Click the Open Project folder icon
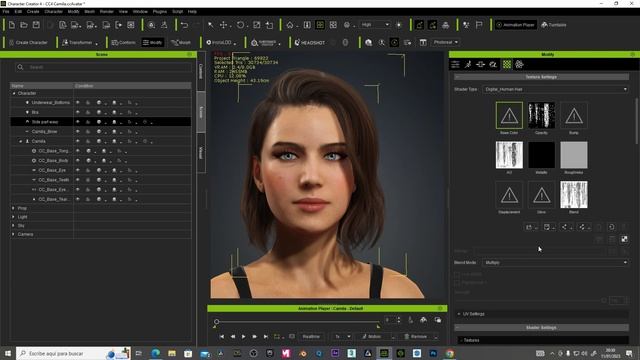Viewport: 640px width, 360px height. click(24, 25)
